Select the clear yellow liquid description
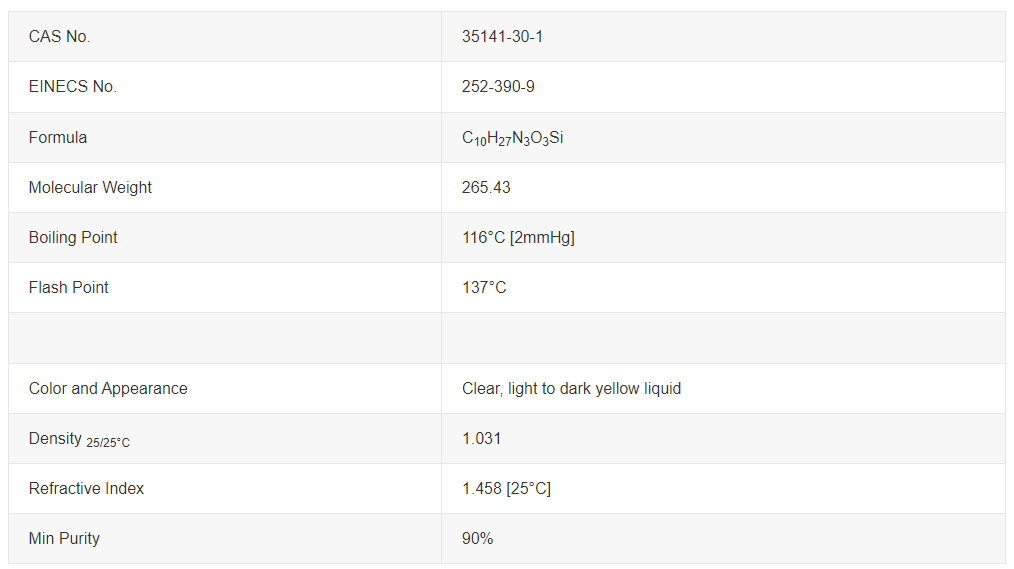This screenshot has width=1014, height=569. [x=571, y=388]
